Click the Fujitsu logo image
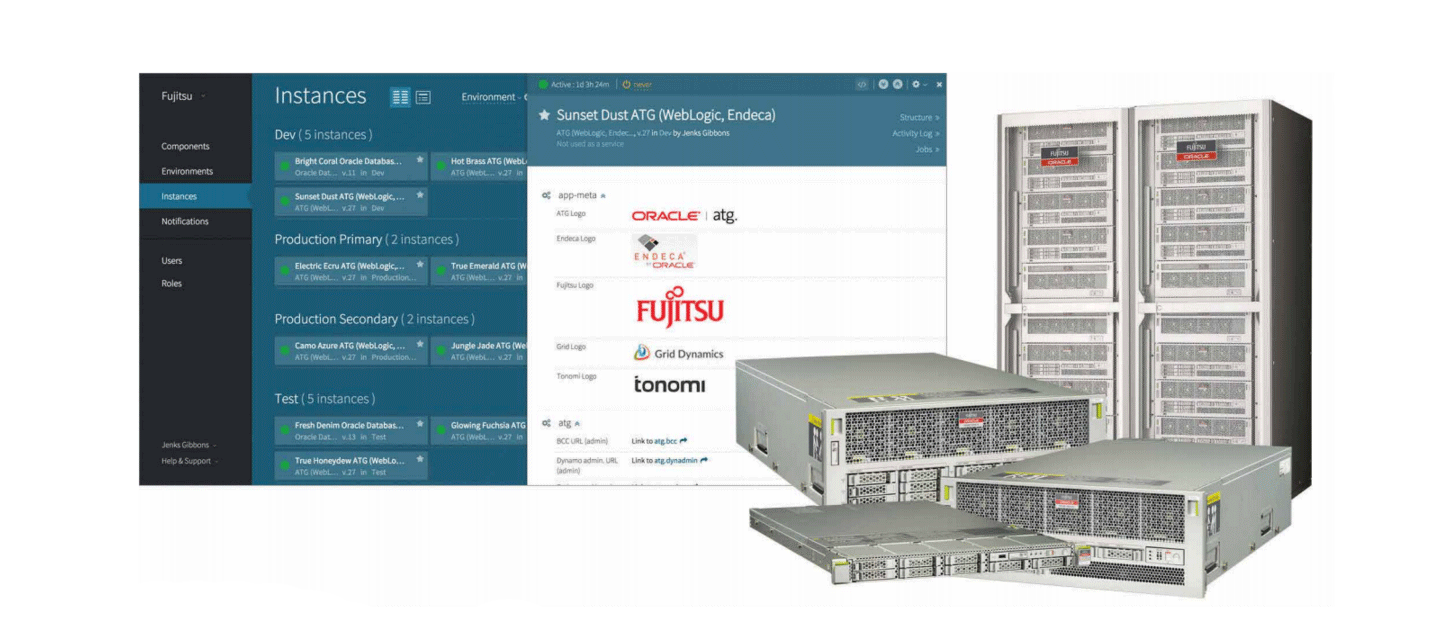1448x632 pixels. tap(680, 305)
